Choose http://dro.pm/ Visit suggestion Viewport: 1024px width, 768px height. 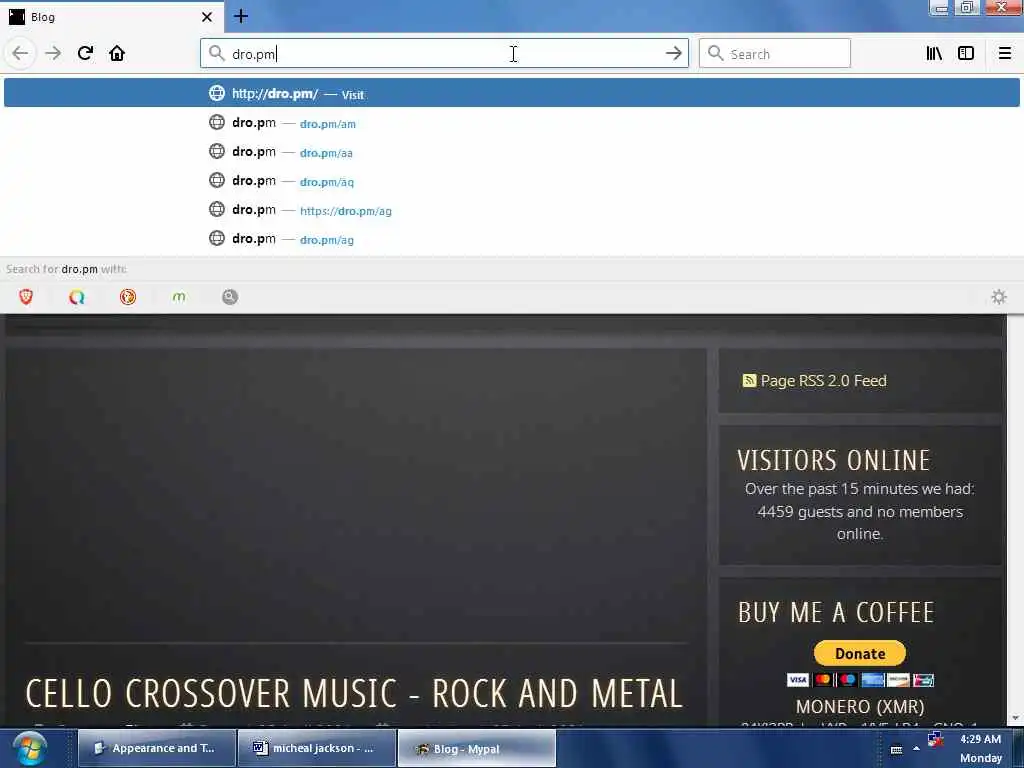pos(511,93)
